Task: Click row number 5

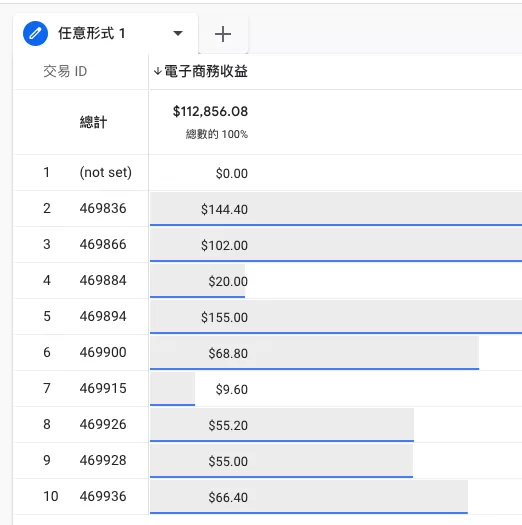Action: 47,316
